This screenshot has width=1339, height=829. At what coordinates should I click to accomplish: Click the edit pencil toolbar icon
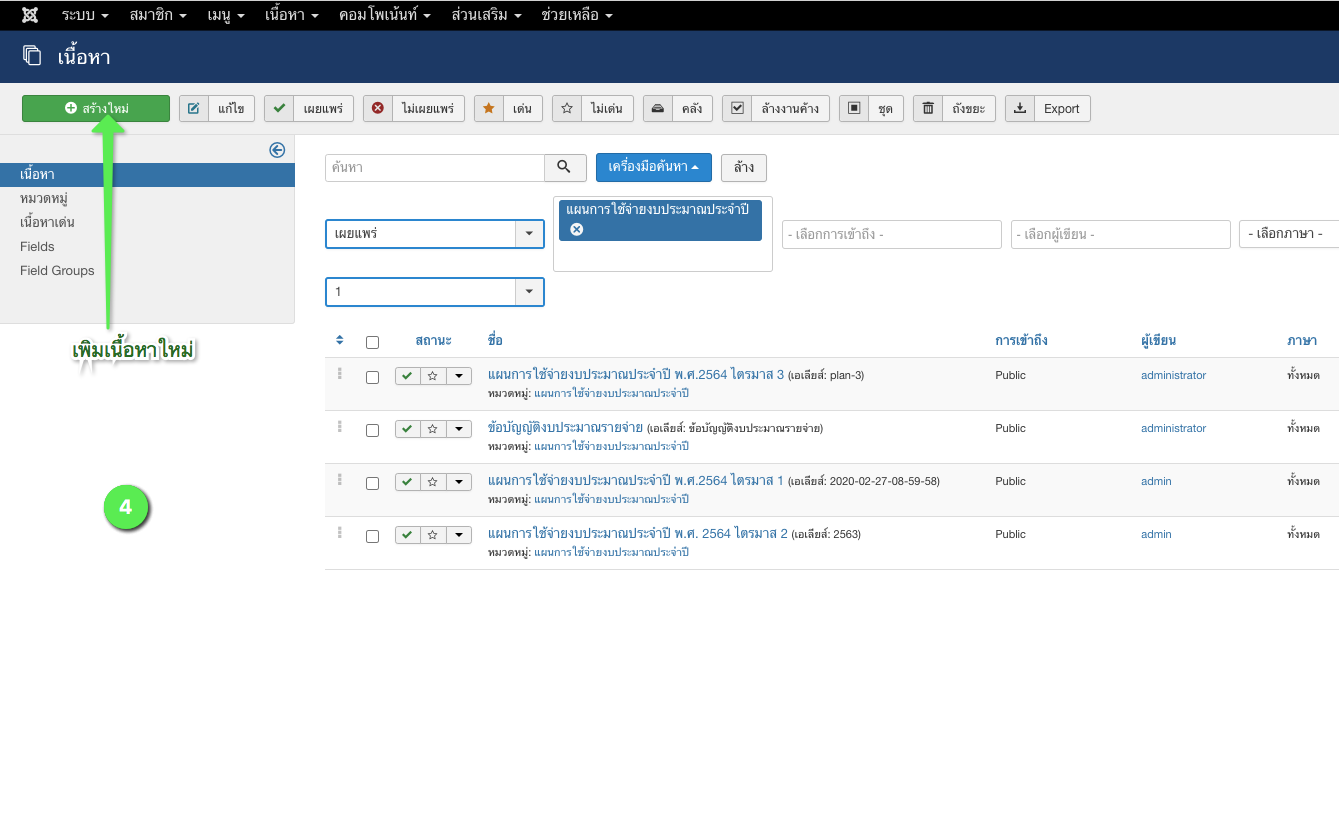[194, 108]
